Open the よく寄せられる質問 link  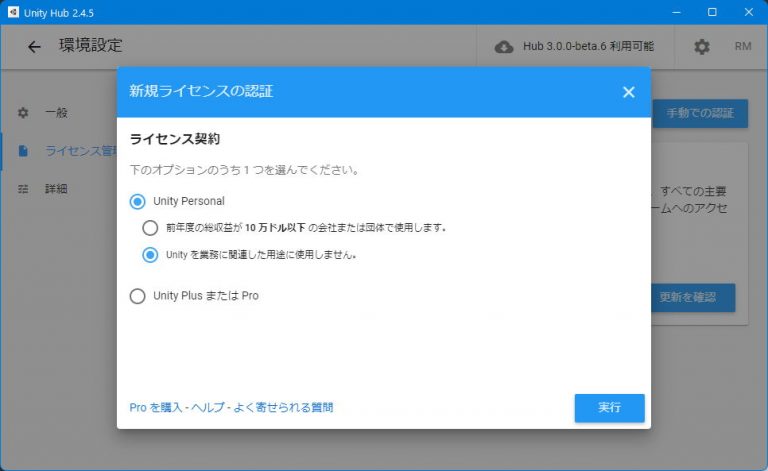(283, 407)
